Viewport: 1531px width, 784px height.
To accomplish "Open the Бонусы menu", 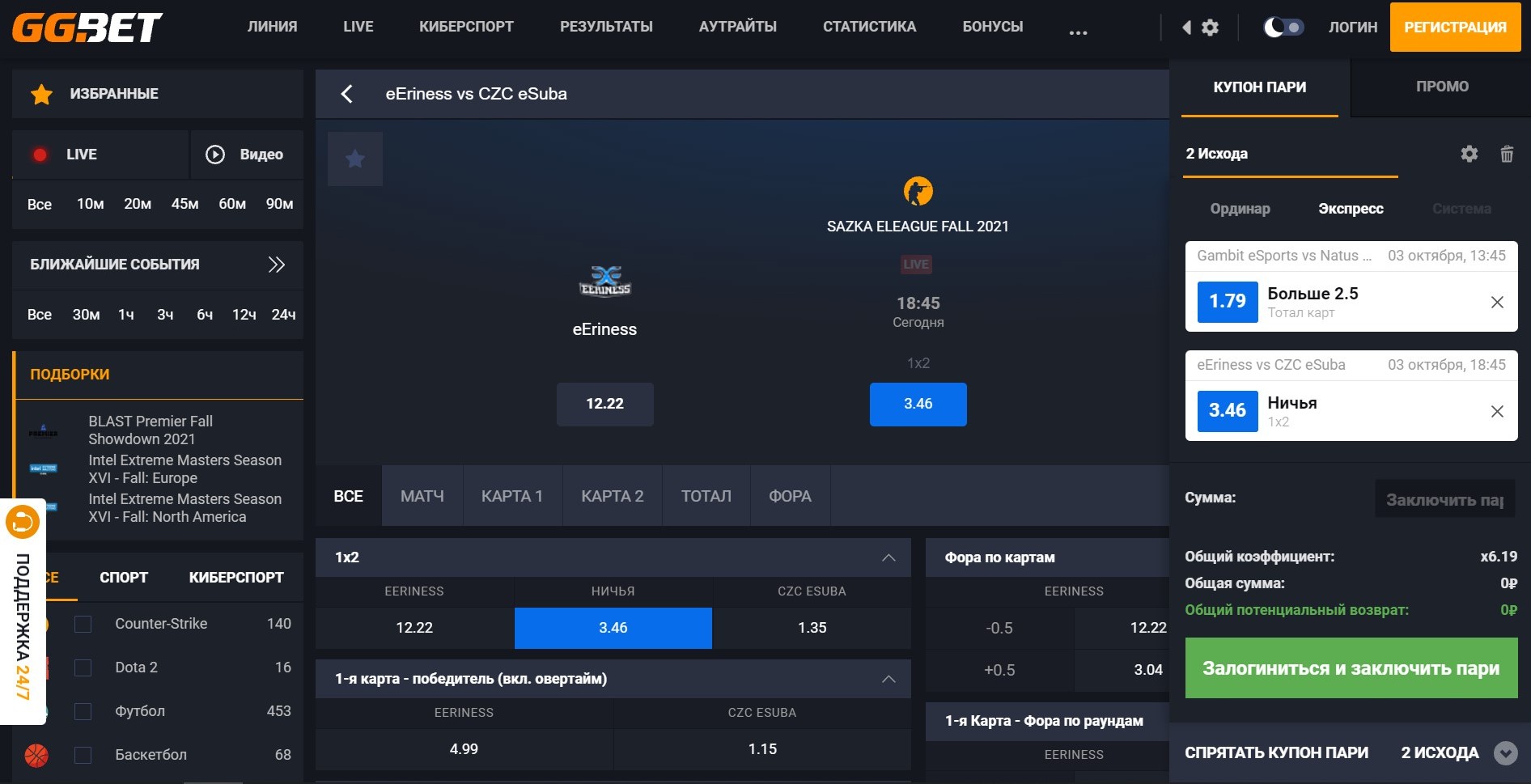I will click(993, 27).
